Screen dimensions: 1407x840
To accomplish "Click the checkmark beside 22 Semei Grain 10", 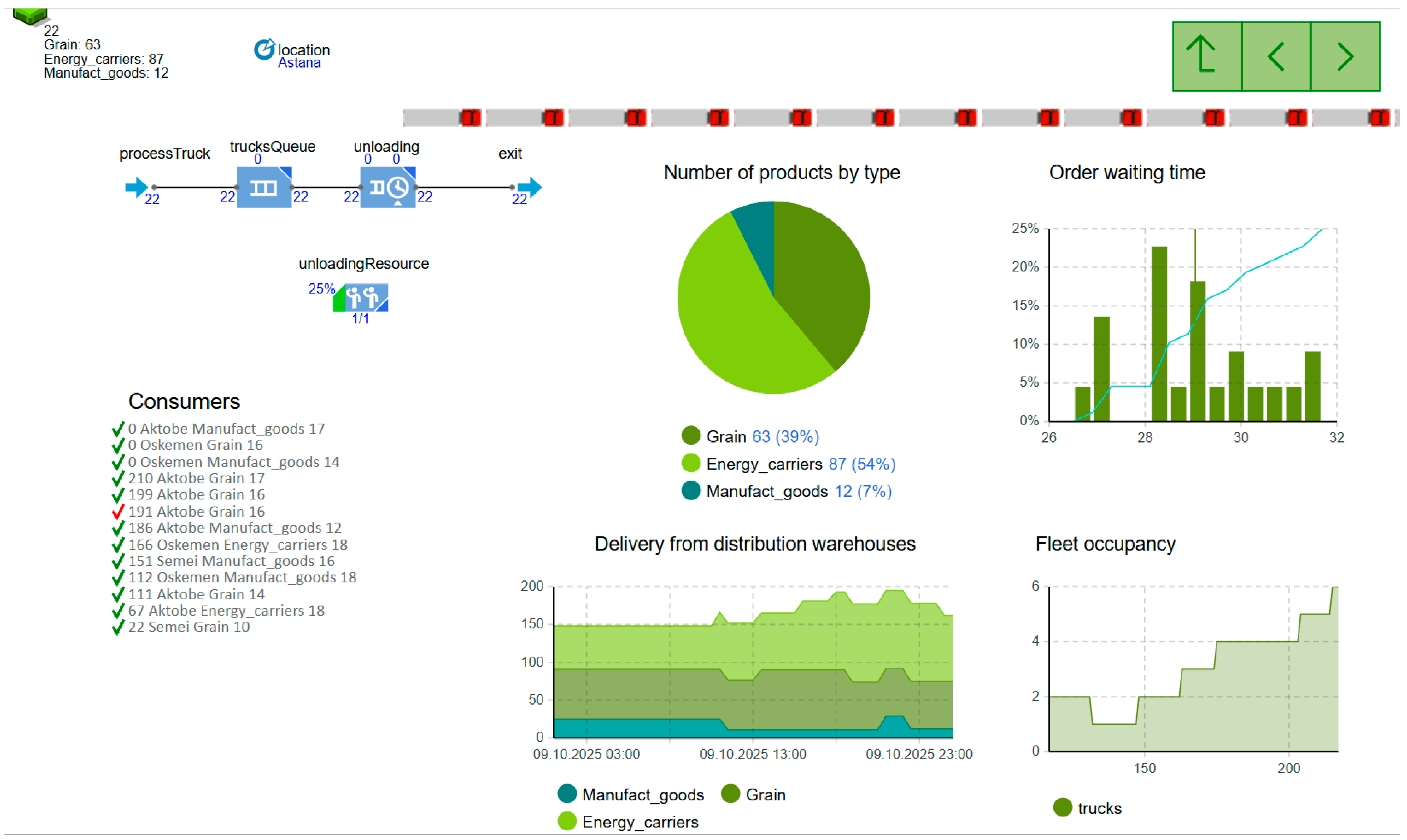I will pos(118,628).
